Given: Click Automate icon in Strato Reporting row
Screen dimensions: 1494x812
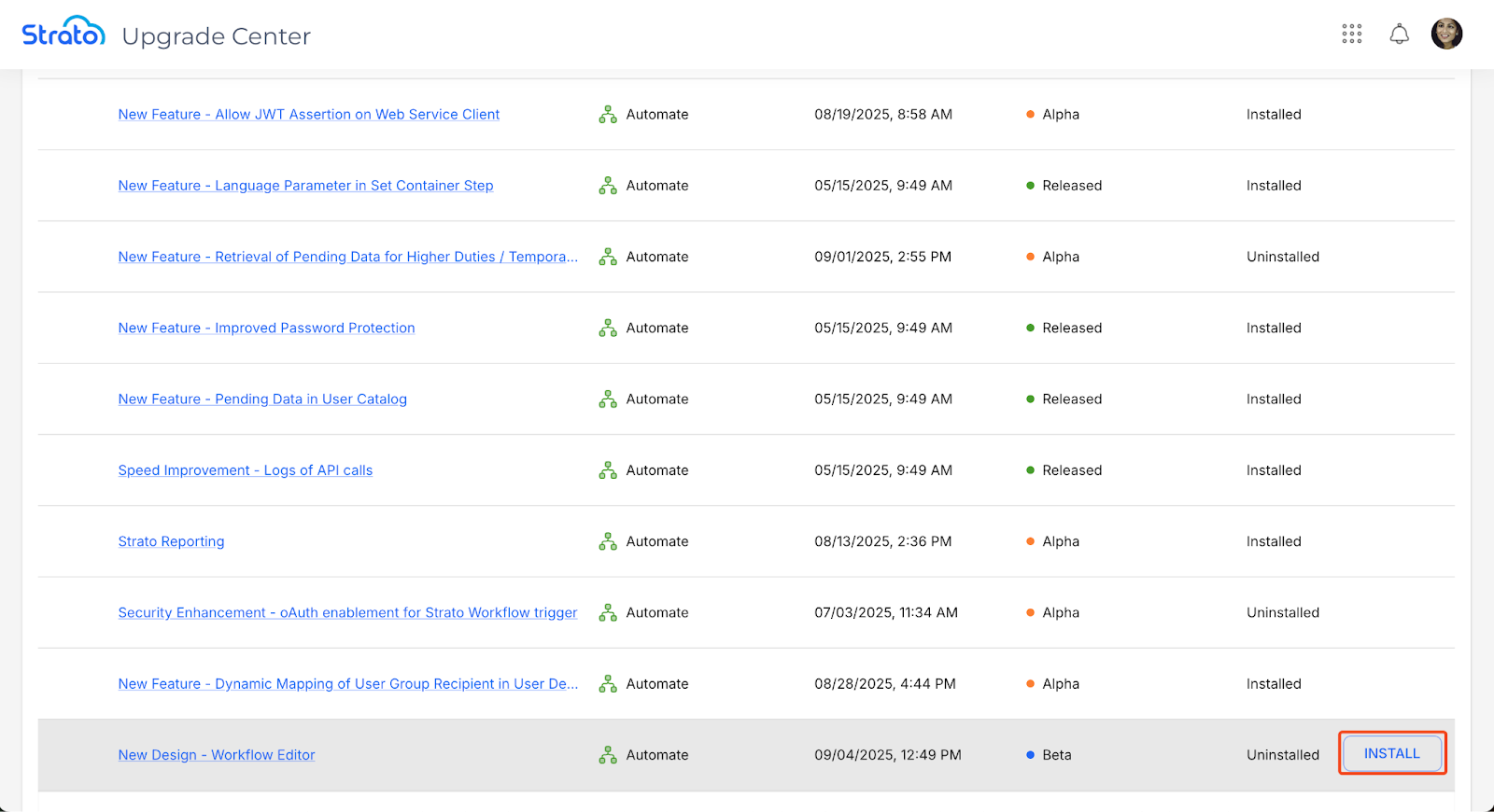Looking at the screenshot, I should pyautogui.click(x=608, y=541).
